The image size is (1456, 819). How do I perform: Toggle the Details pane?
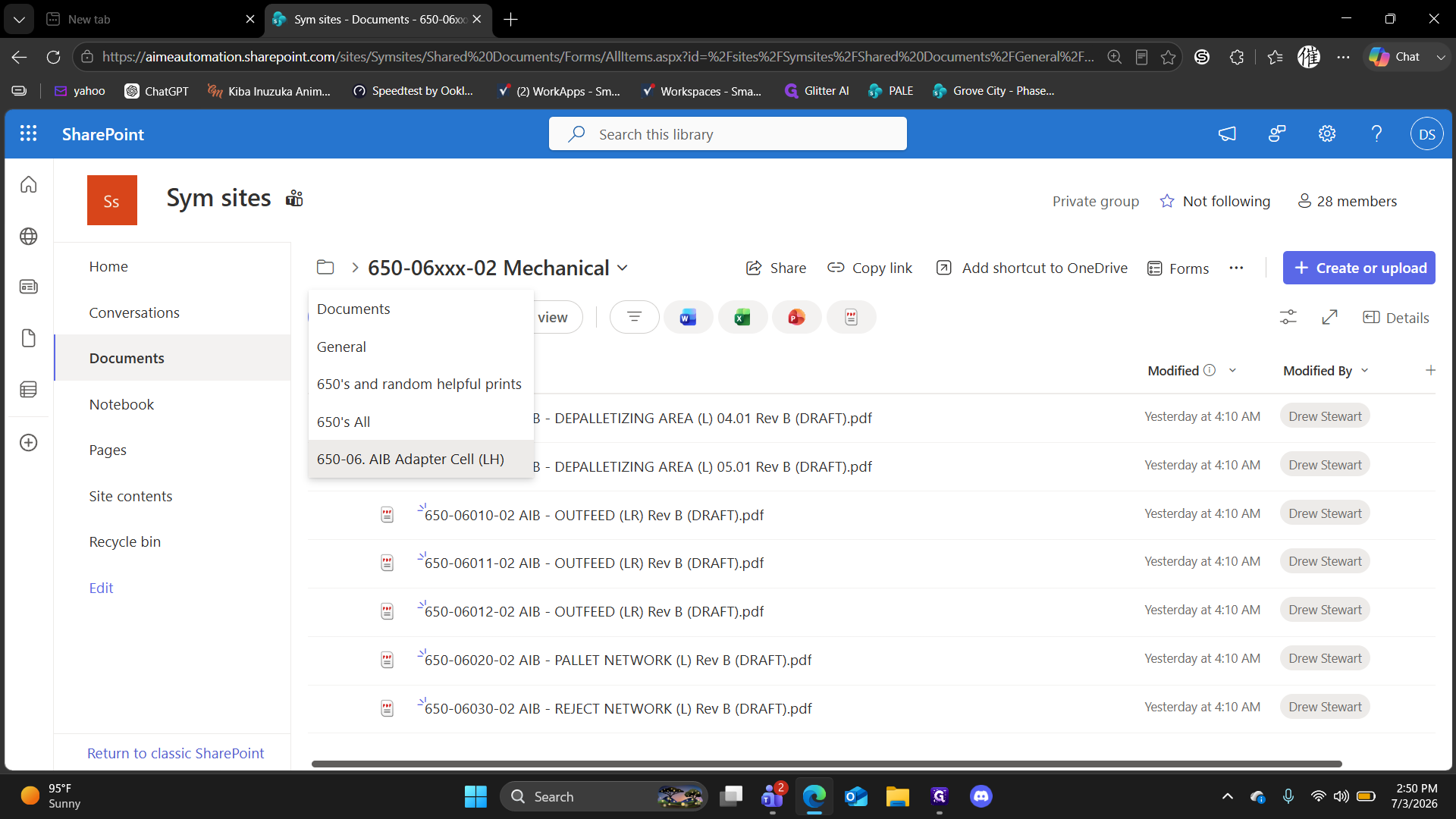pos(1396,317)
